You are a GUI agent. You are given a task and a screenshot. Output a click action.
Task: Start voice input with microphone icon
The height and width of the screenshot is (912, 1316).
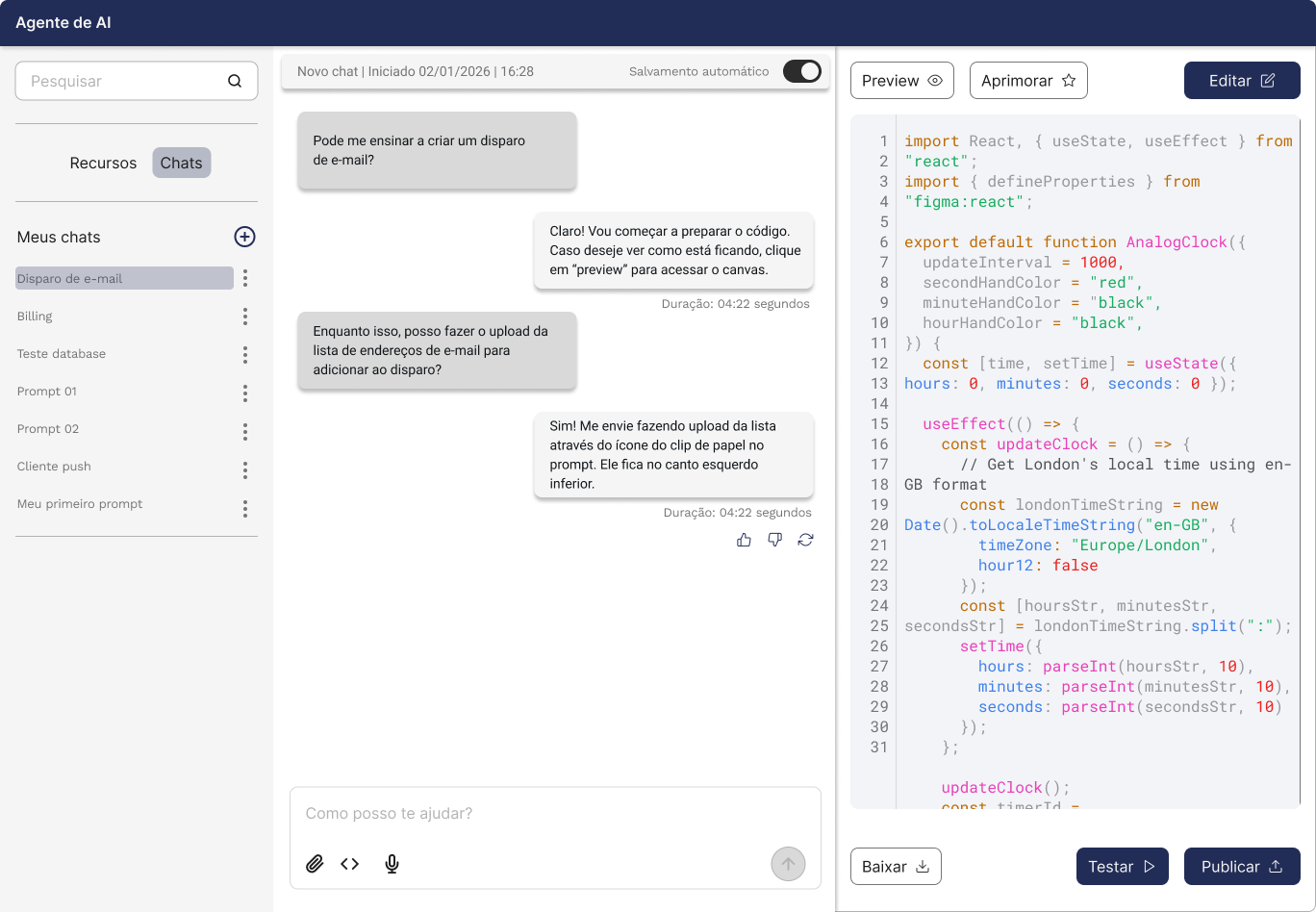(x=392, y=864)
